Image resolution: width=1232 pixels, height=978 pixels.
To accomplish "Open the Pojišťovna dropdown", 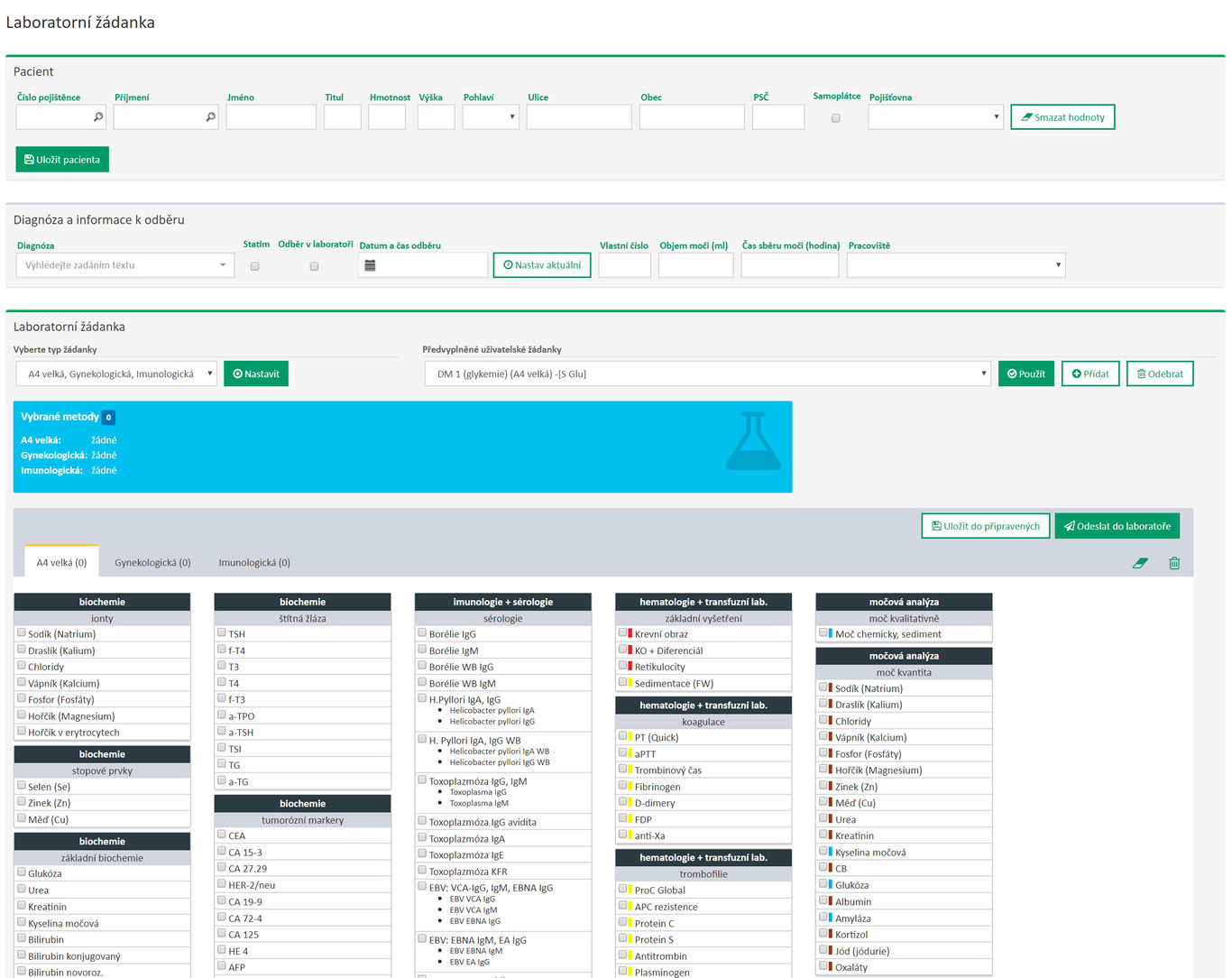I will (935, 117).
